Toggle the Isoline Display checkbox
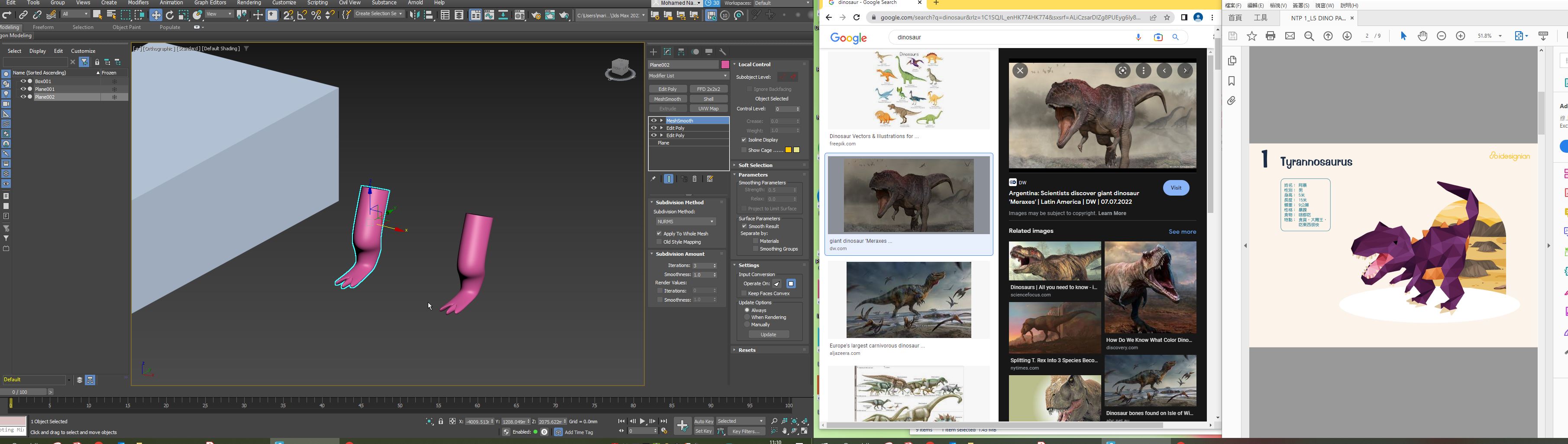 coord(744,140)
